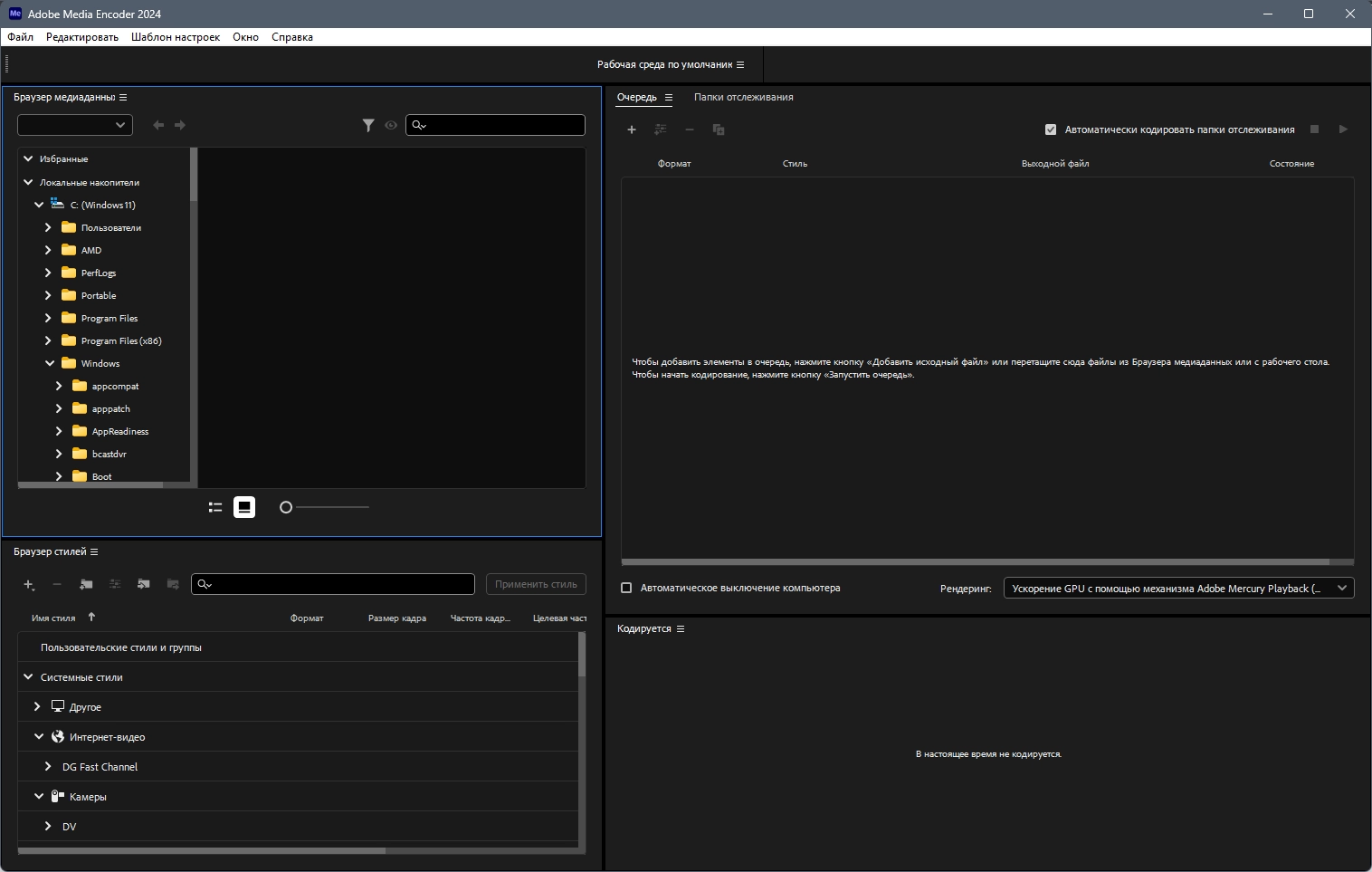Click the remove minus icon in the queue toolbar

click(690, 129)
